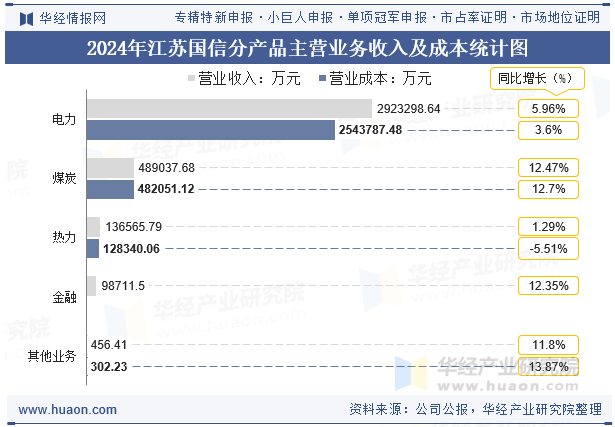Click the 金融 revenue gray bar
This screenshot has height=427, width=615.
[91, 286]
